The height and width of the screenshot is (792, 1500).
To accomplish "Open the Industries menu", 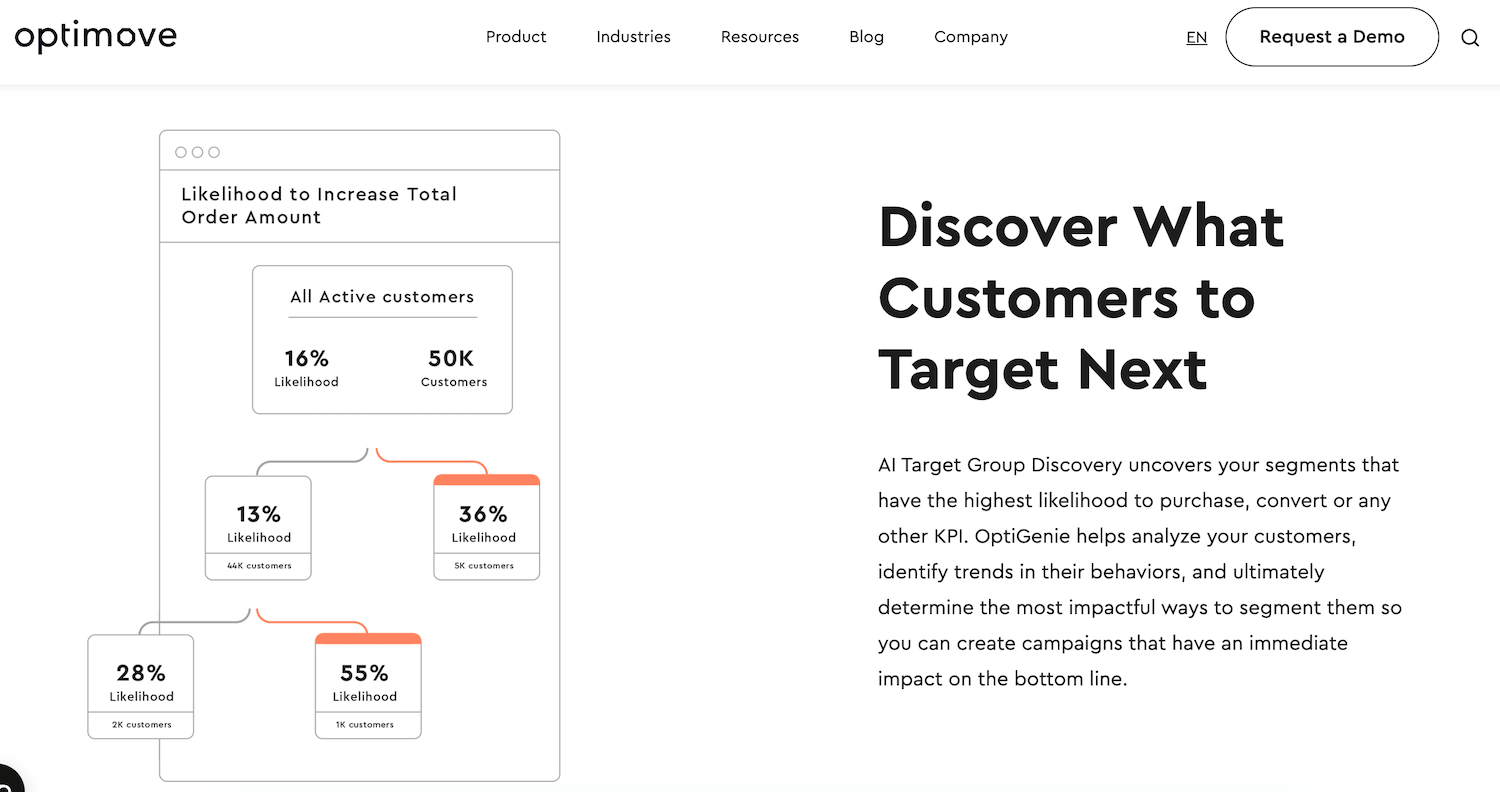I will pos(633,37).
